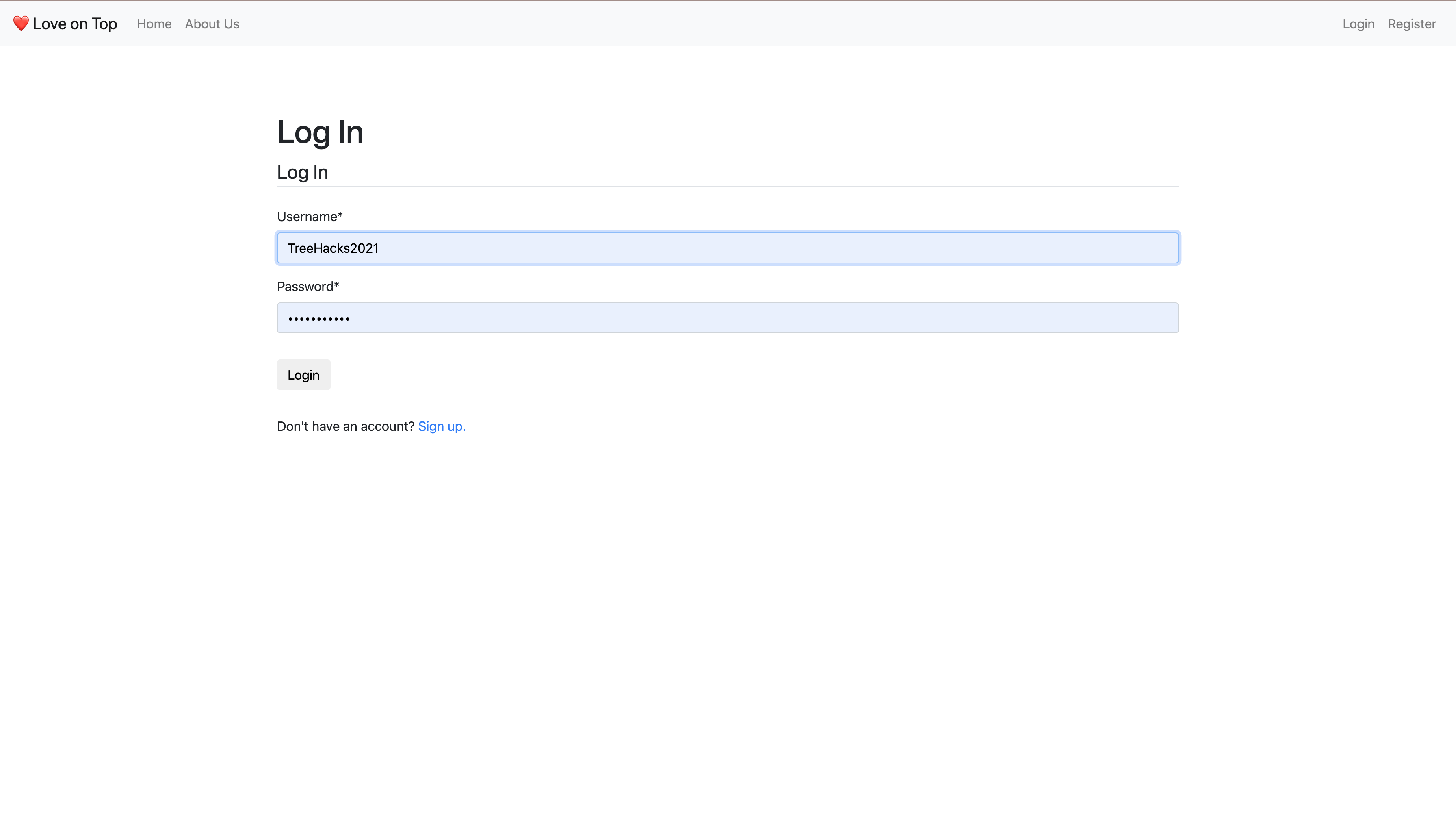Follow the Sign up link
This screenshot has height=821, width=1456.
coord(442,426)
